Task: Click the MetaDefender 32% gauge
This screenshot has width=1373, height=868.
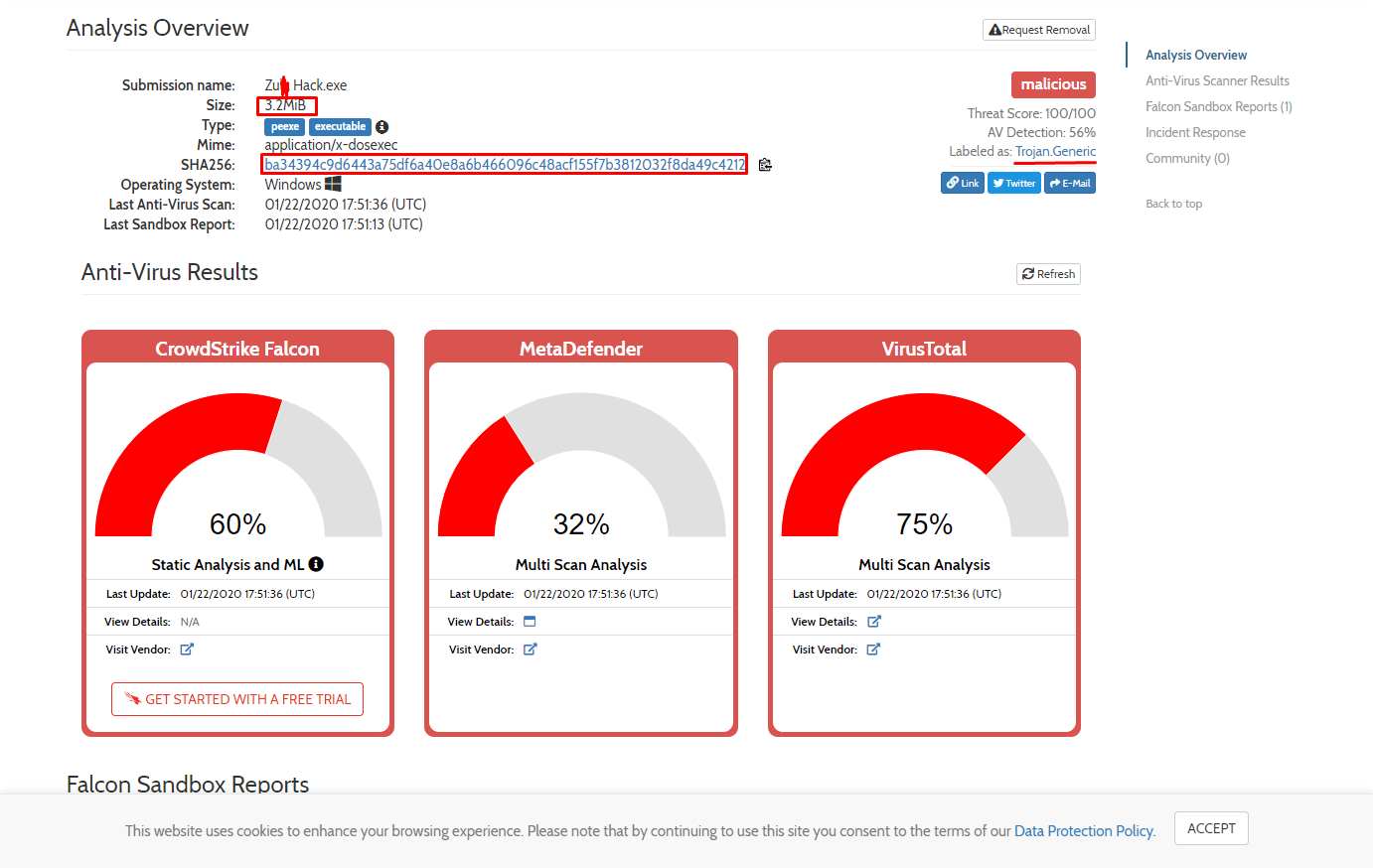Action: 581,466
